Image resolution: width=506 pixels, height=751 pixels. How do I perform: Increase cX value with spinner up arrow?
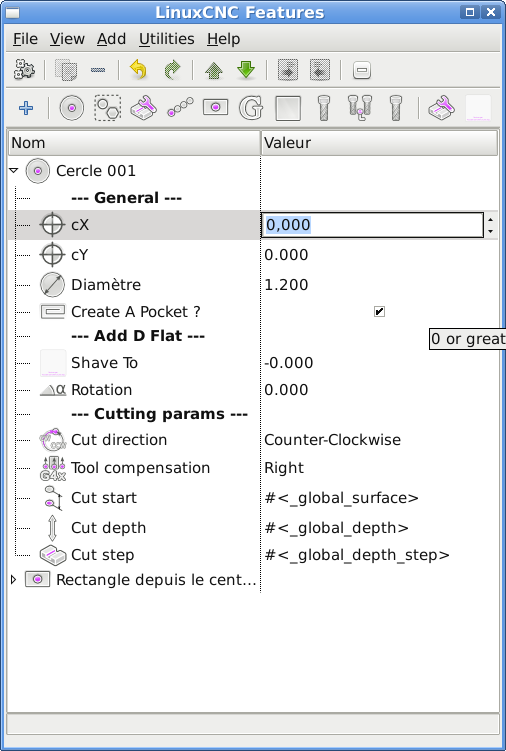pyautogui.click(x=490, y=220)
